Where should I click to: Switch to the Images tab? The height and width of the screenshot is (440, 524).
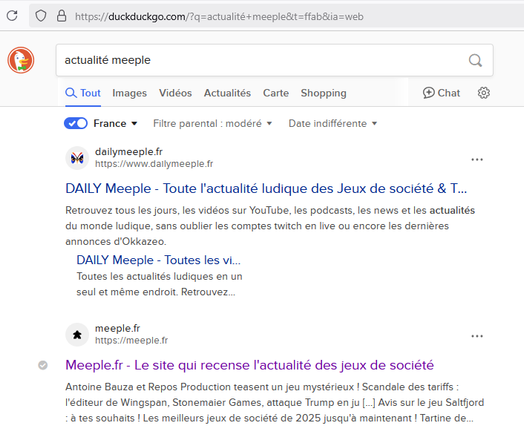(129, 93)
